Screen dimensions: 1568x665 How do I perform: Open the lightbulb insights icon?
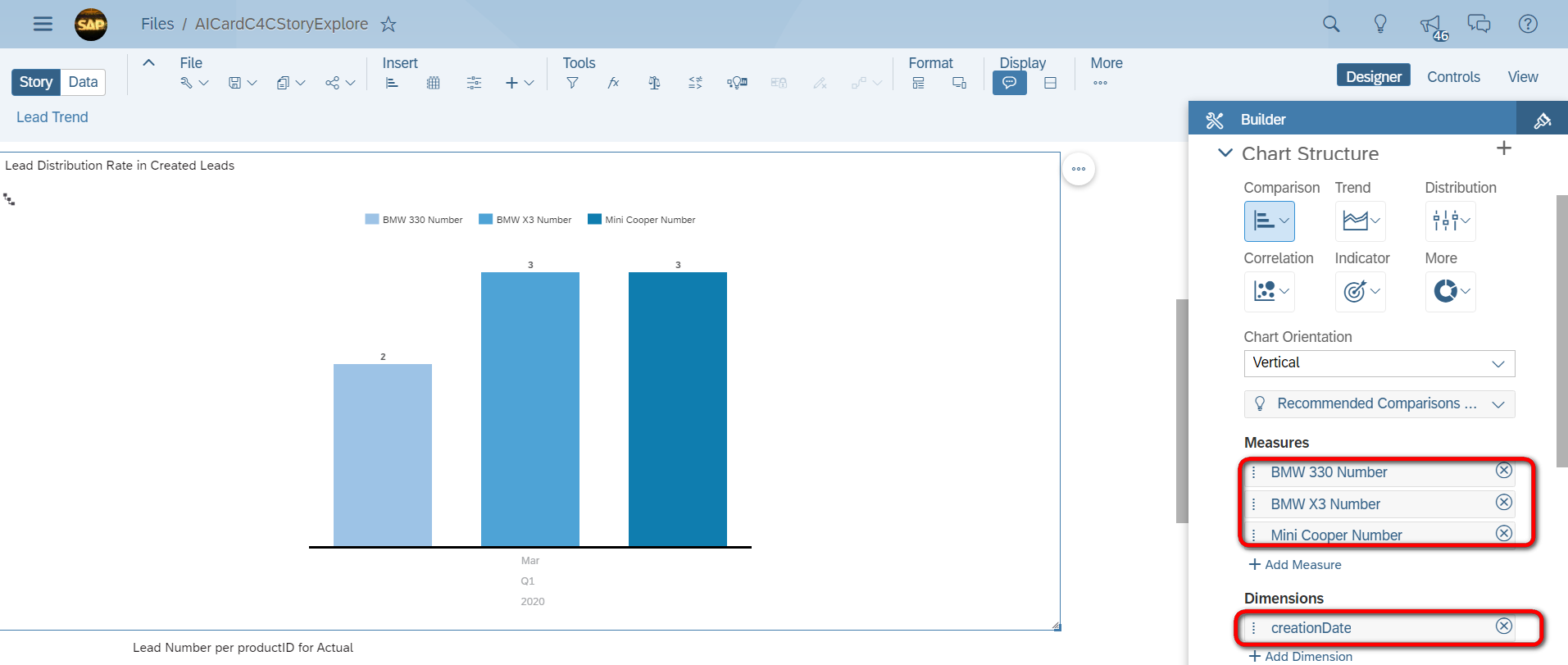1380,24
